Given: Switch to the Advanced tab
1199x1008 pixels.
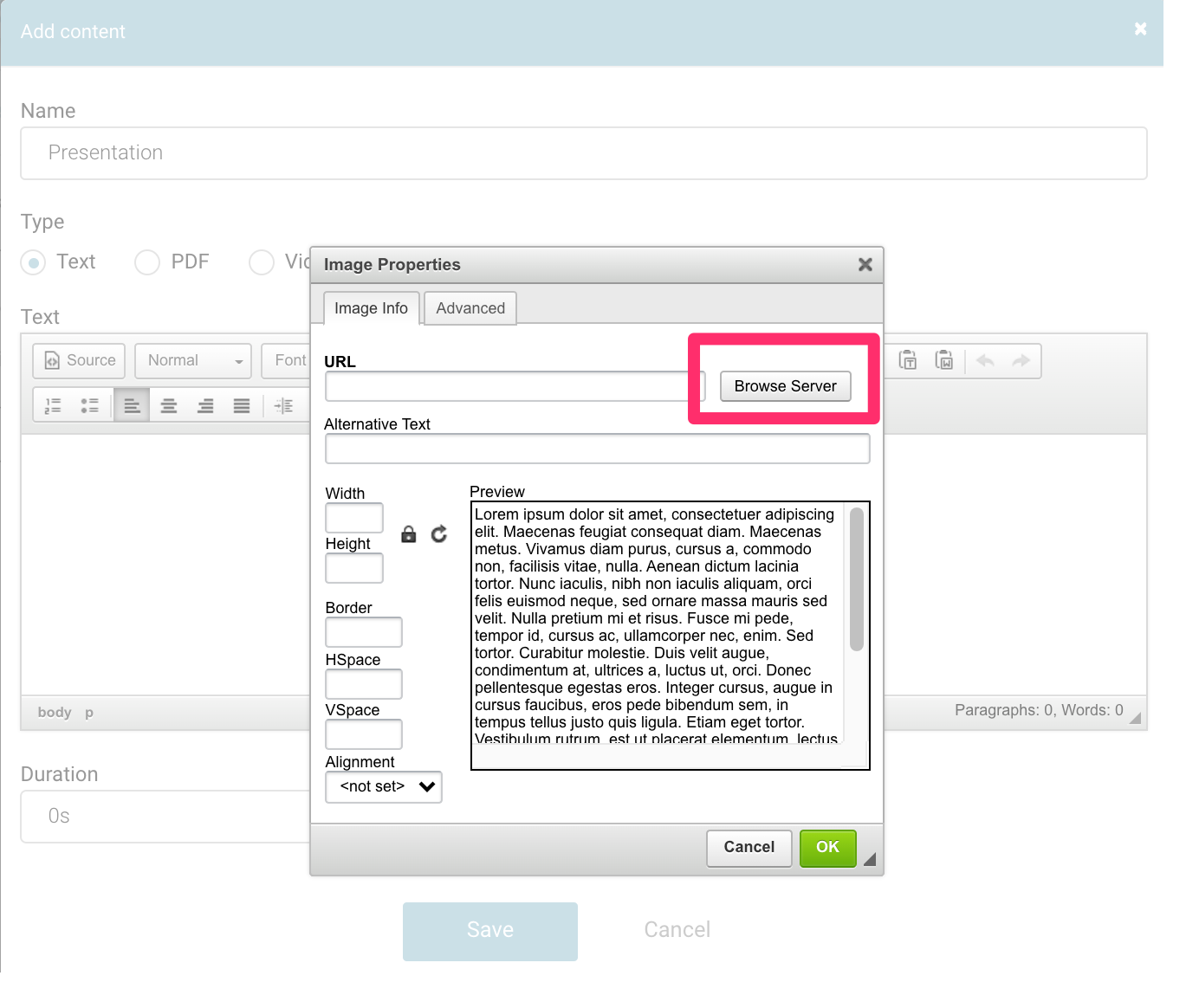Looking at the screenshot, I should click(x=470, y=308).
